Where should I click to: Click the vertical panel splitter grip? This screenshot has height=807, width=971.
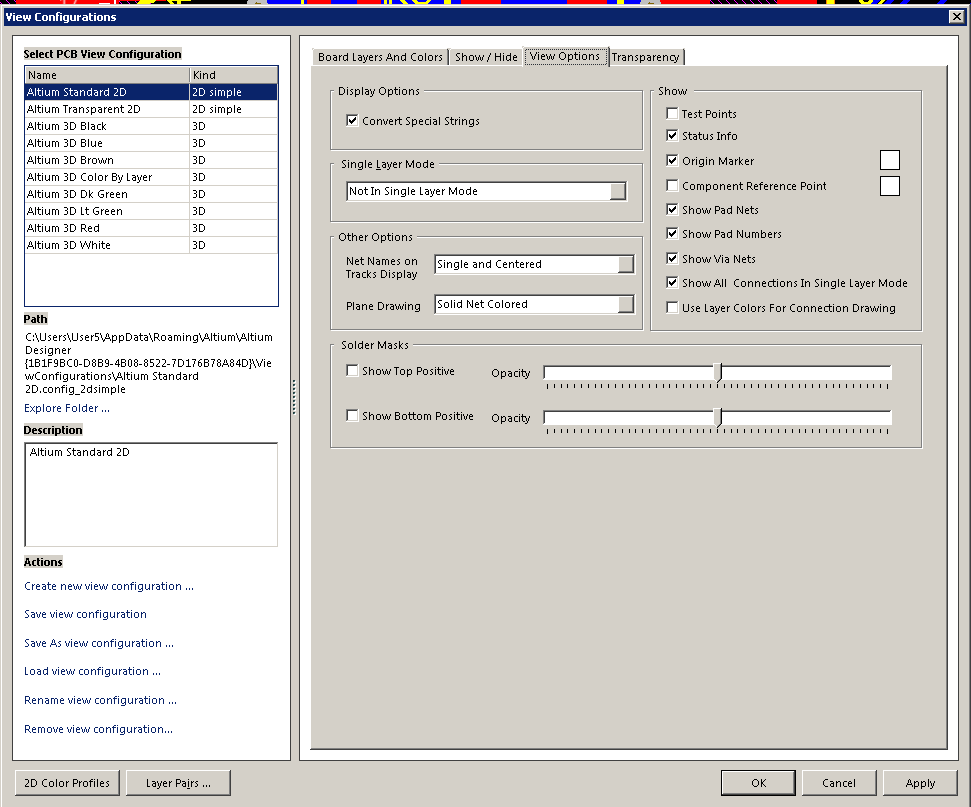coord(294,397)
